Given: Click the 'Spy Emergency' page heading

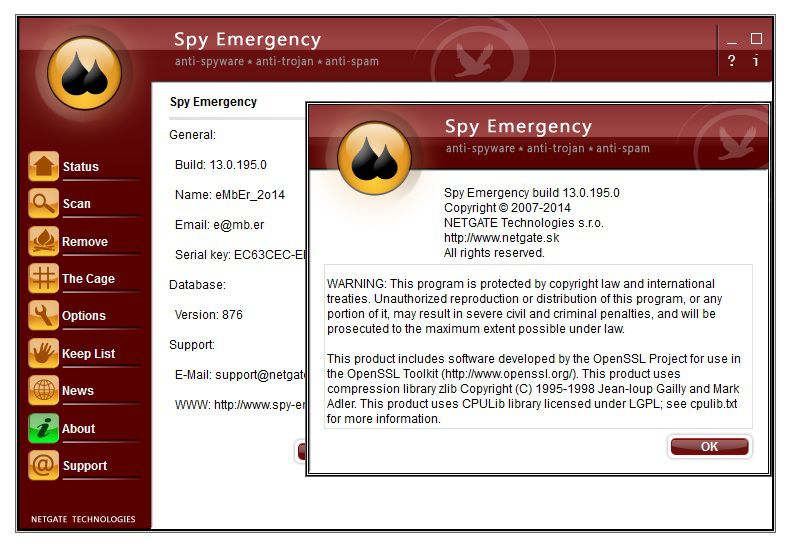Looking at the screenshot, I should (213, 102).
